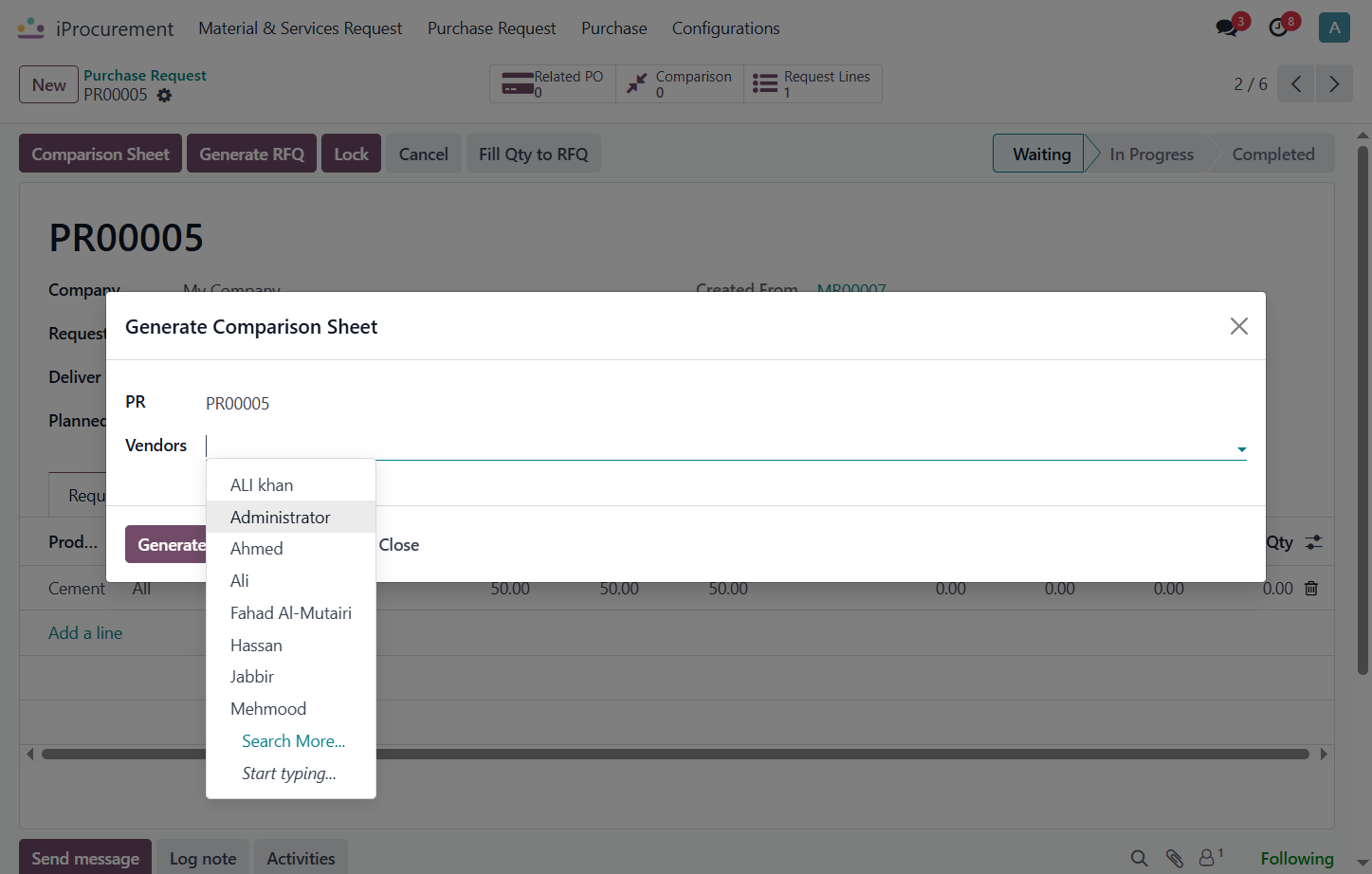Click the Following button
This screenshot has height=874, width=1372.
[x=1296, y=858]
